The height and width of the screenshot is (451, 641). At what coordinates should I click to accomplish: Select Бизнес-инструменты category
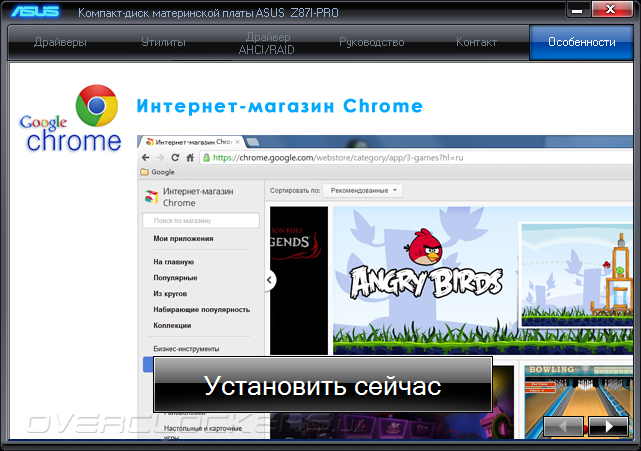[186, 349]
